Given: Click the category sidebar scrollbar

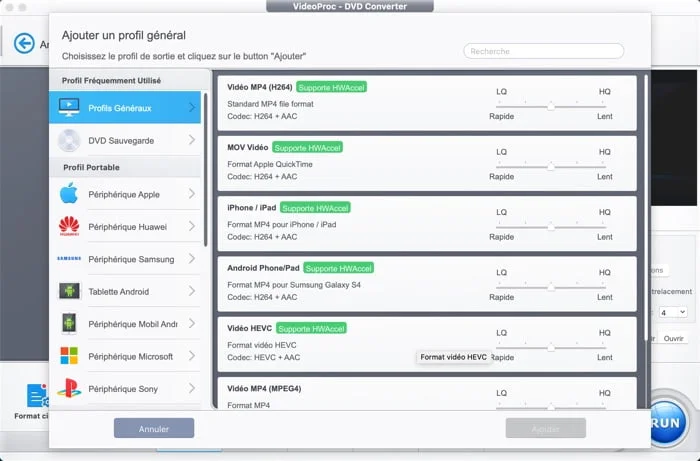Looking at the screenshot, I should [x=206, y=170].
